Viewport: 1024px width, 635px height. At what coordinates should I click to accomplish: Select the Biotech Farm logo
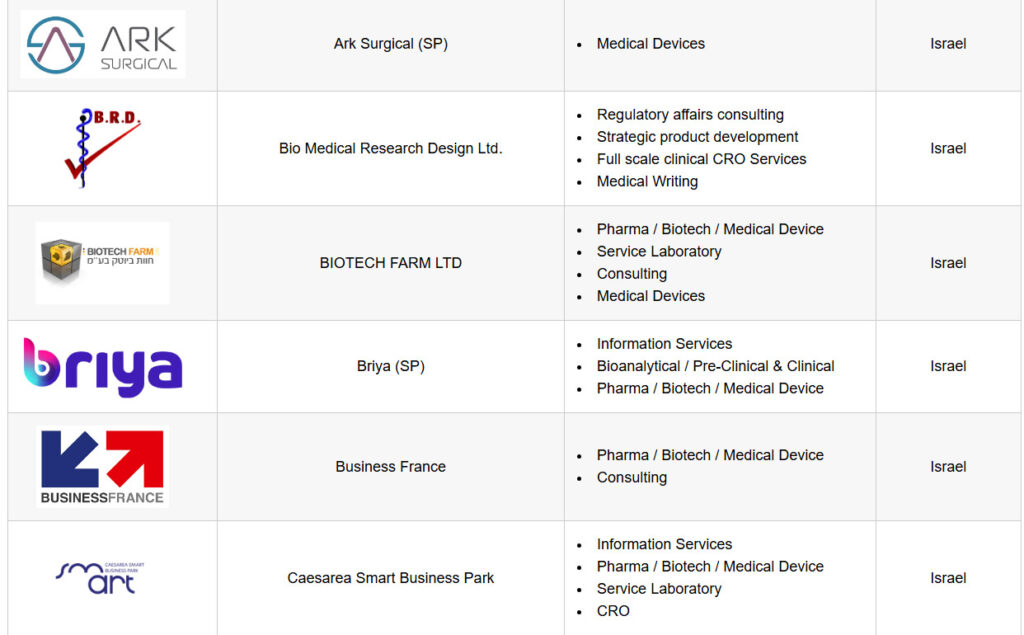coord(103,263)
